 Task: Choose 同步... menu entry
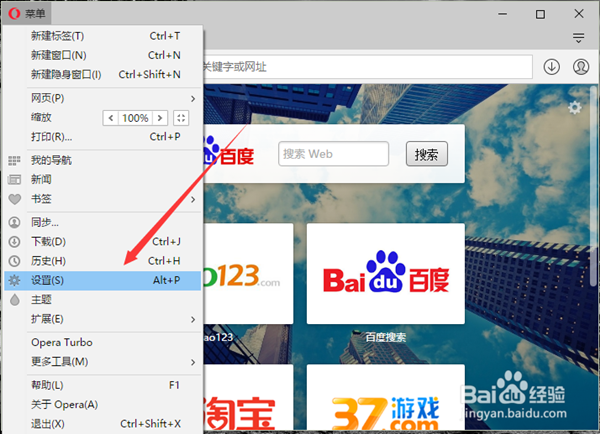coord(103,222)
